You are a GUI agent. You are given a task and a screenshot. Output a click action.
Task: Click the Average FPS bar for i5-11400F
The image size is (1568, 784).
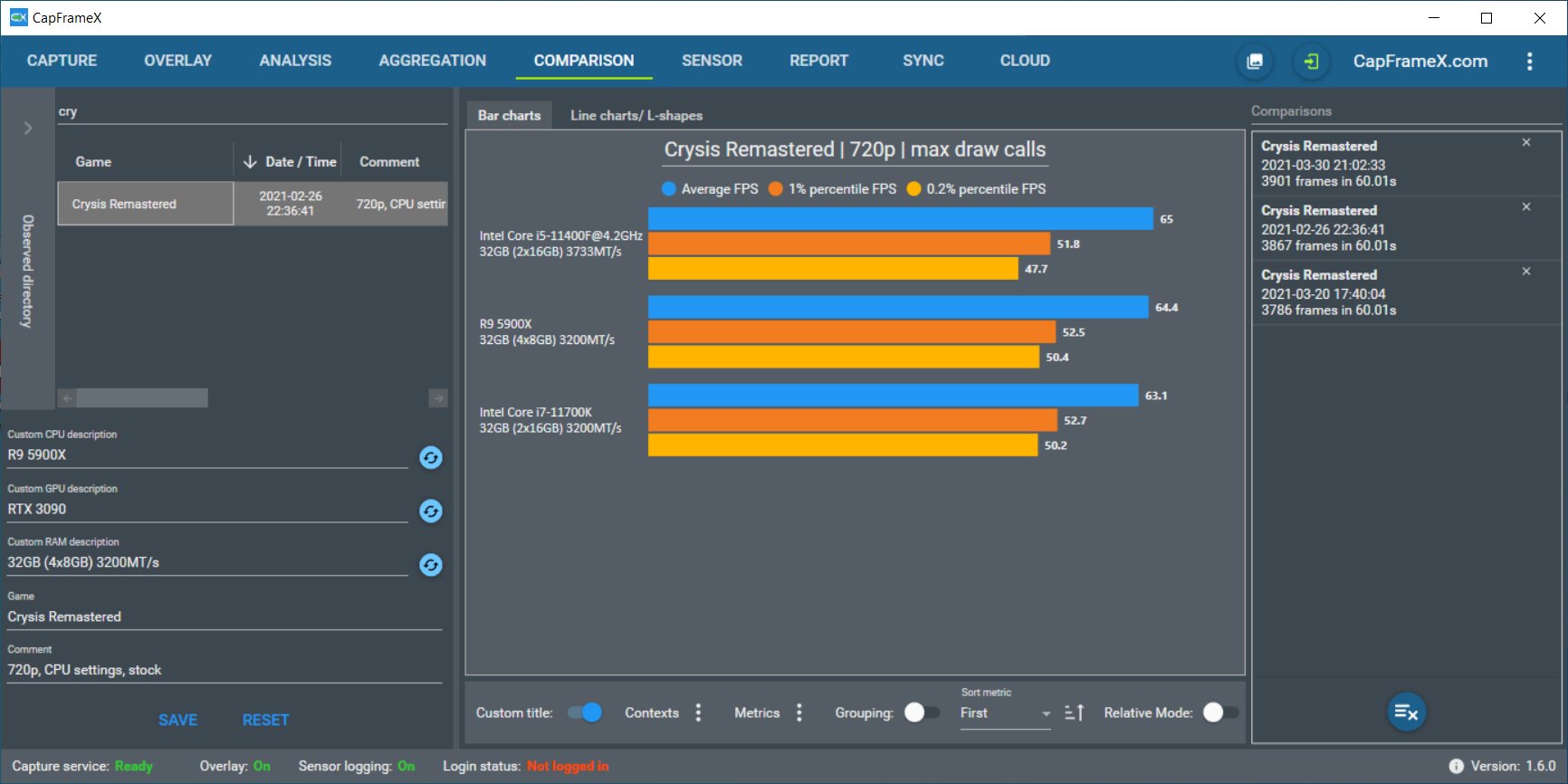[x=901, y=219]
